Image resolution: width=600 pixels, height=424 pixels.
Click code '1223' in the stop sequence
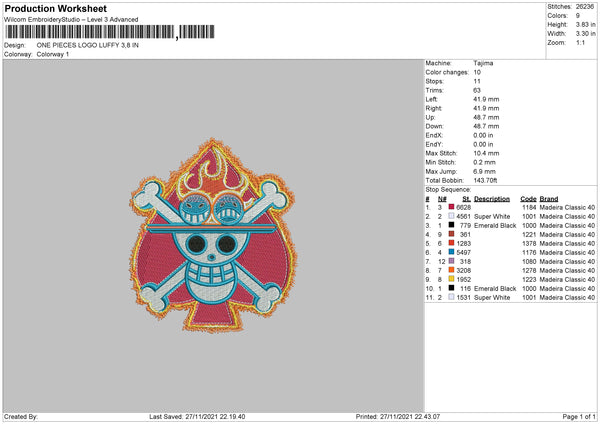(529, 279)
